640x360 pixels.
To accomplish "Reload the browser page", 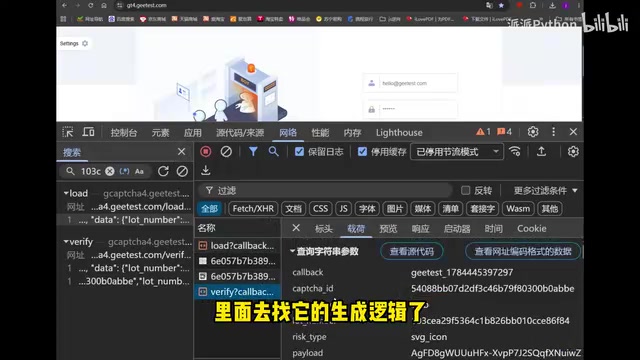I will pyautogui.click(x=91, y=5).
